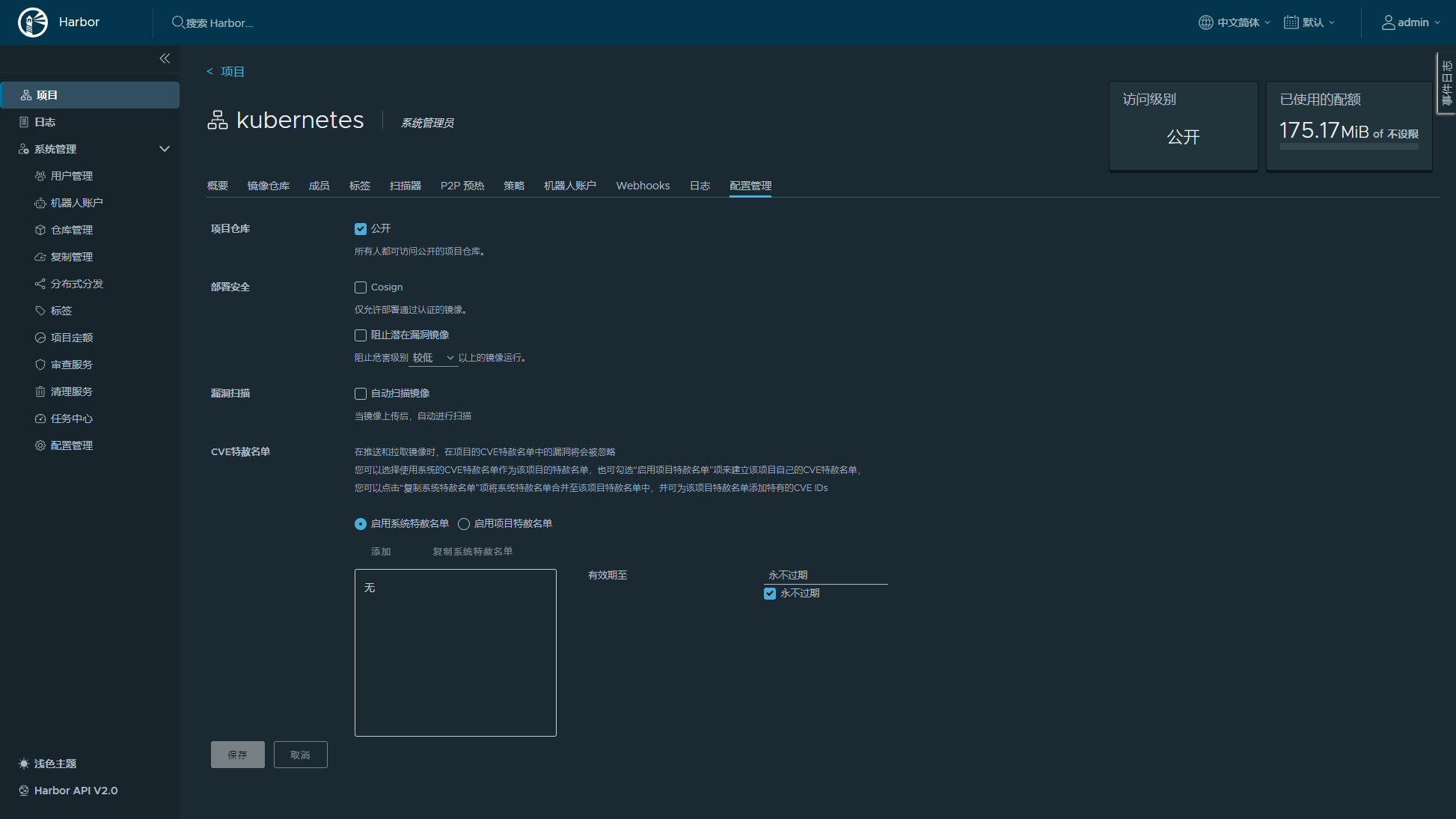Click the kubernetes project icon
Viewport: 1456px width, 819px height.
click(x=218, y=120)
